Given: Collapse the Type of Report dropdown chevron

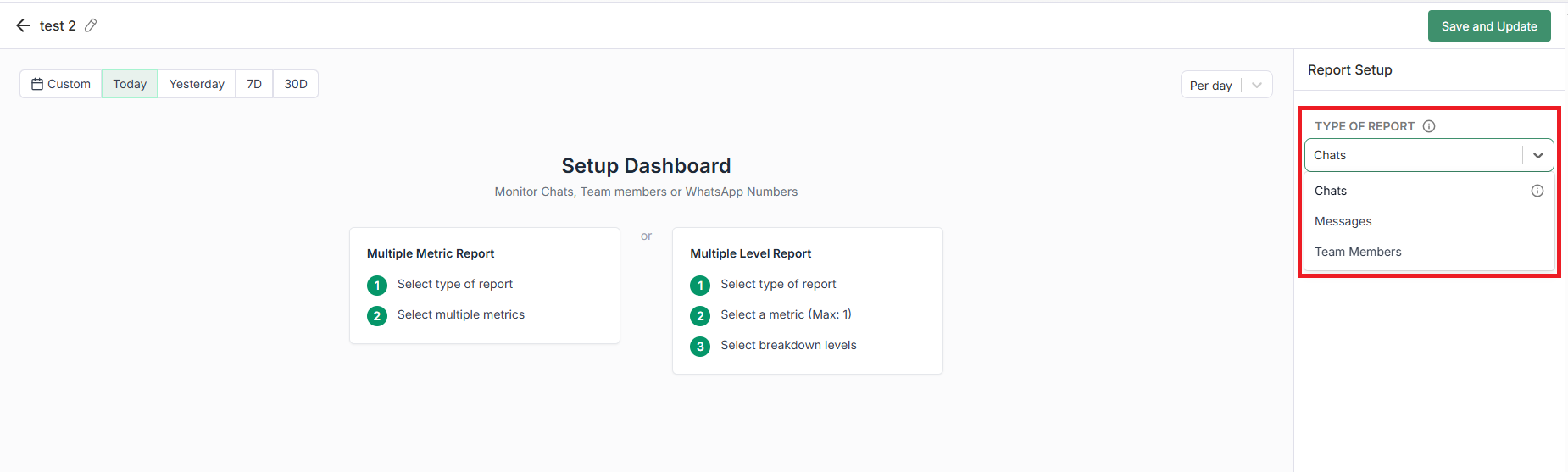Looking at the screenshot, I should tap(1537, 155).
